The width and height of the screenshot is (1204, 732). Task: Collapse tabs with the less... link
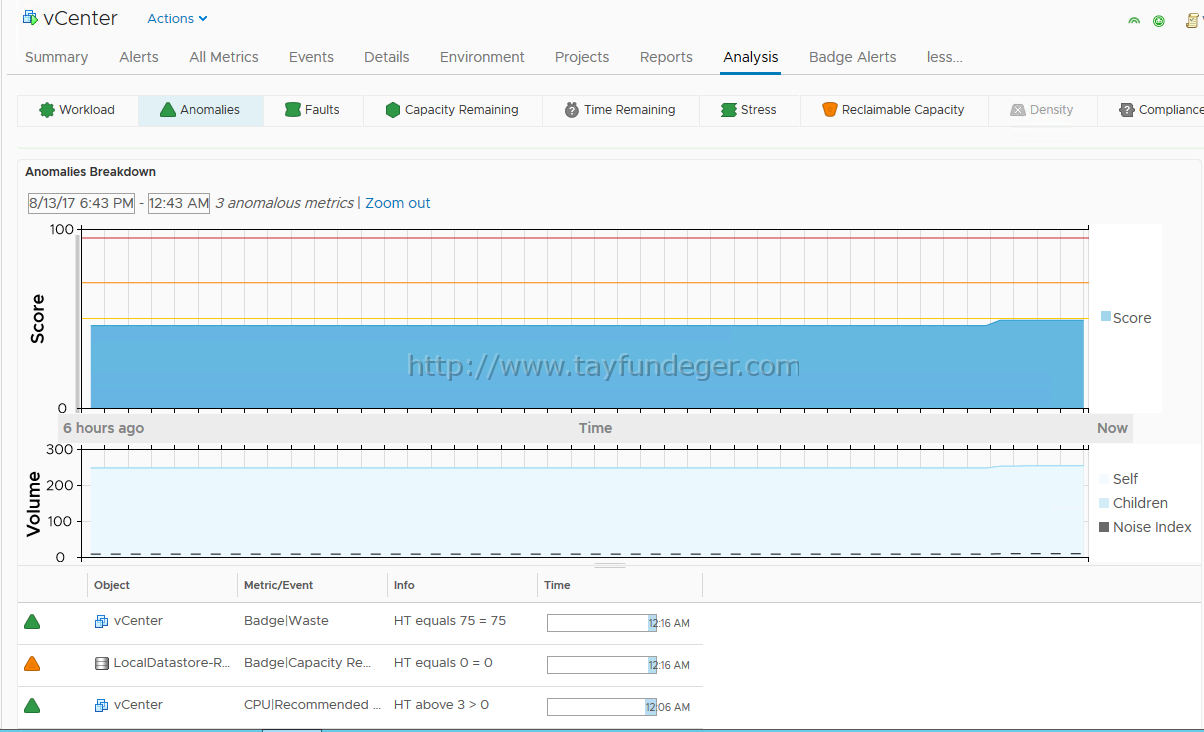point(945,57)
